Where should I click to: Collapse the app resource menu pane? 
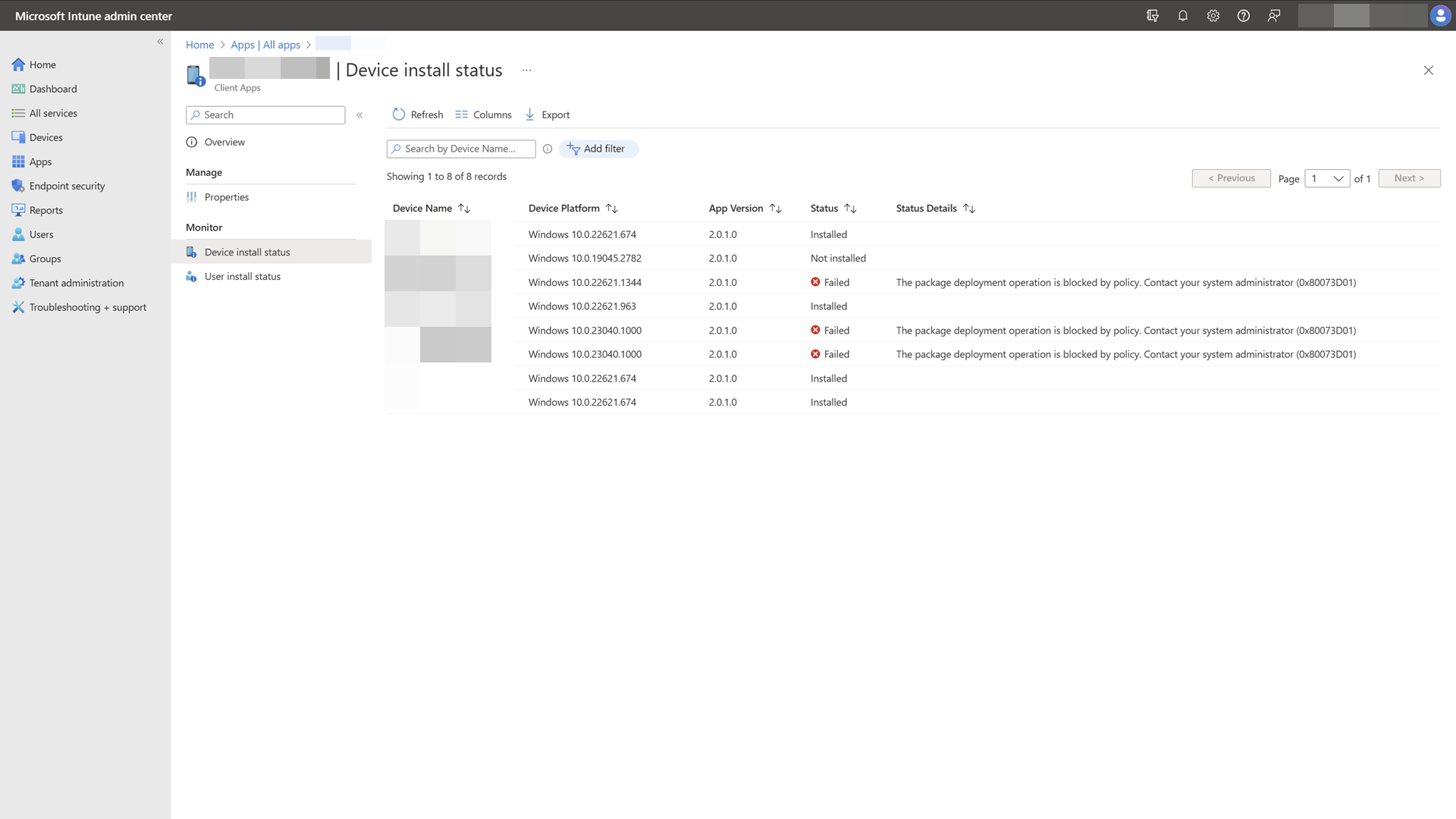[x=359, y=115]
